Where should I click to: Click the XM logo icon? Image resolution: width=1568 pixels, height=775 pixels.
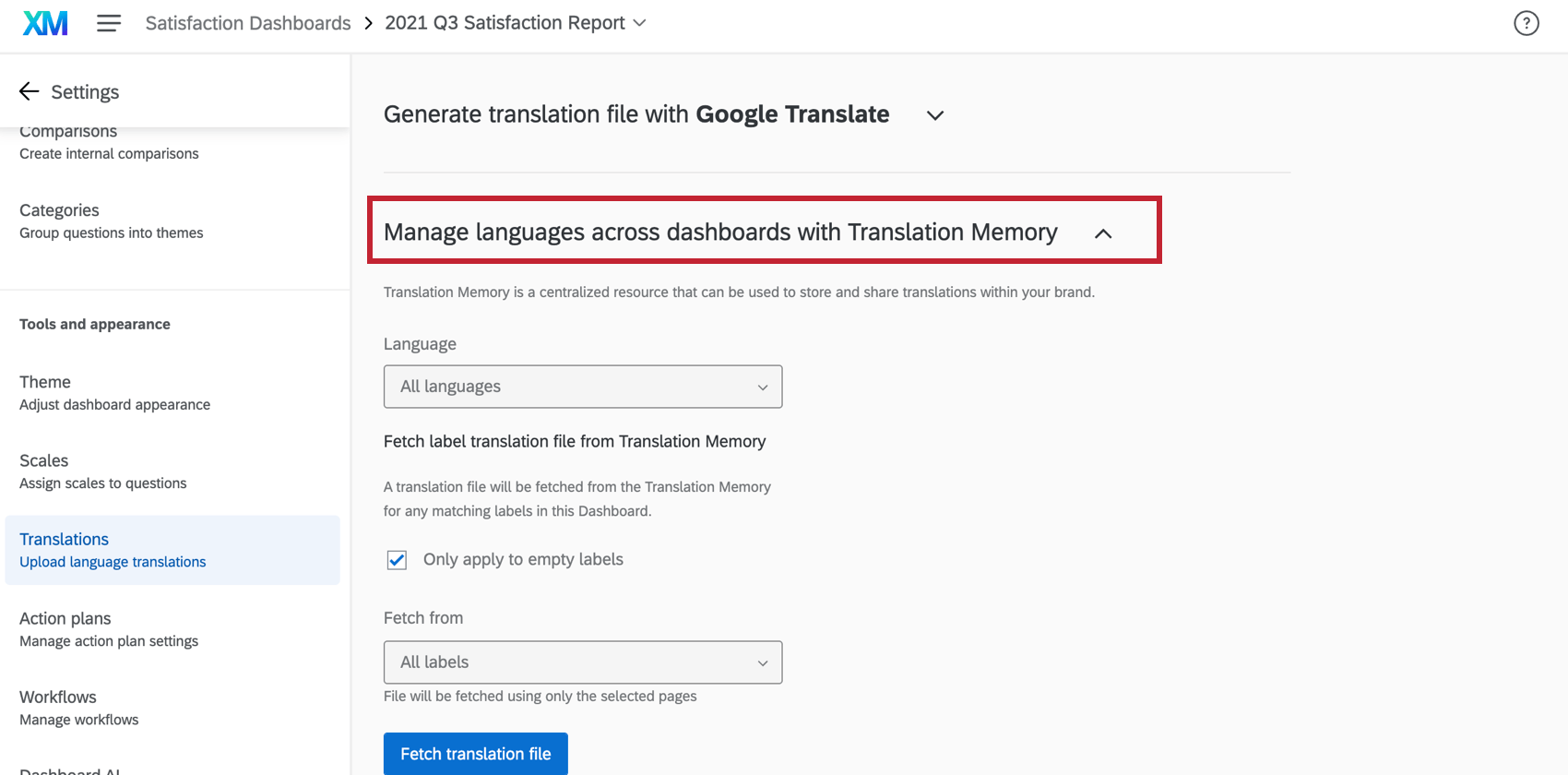click(x=45, y=23)
